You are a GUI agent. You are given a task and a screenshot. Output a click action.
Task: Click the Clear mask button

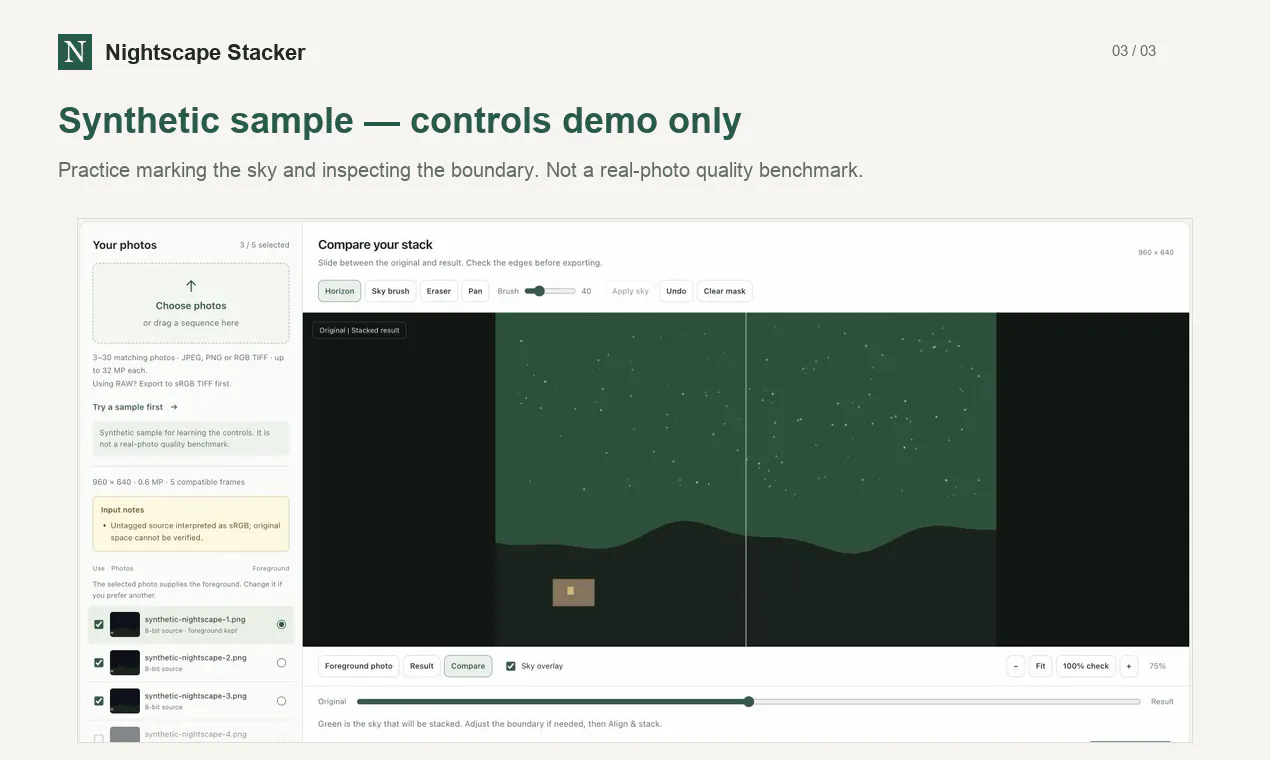point(725,291)
